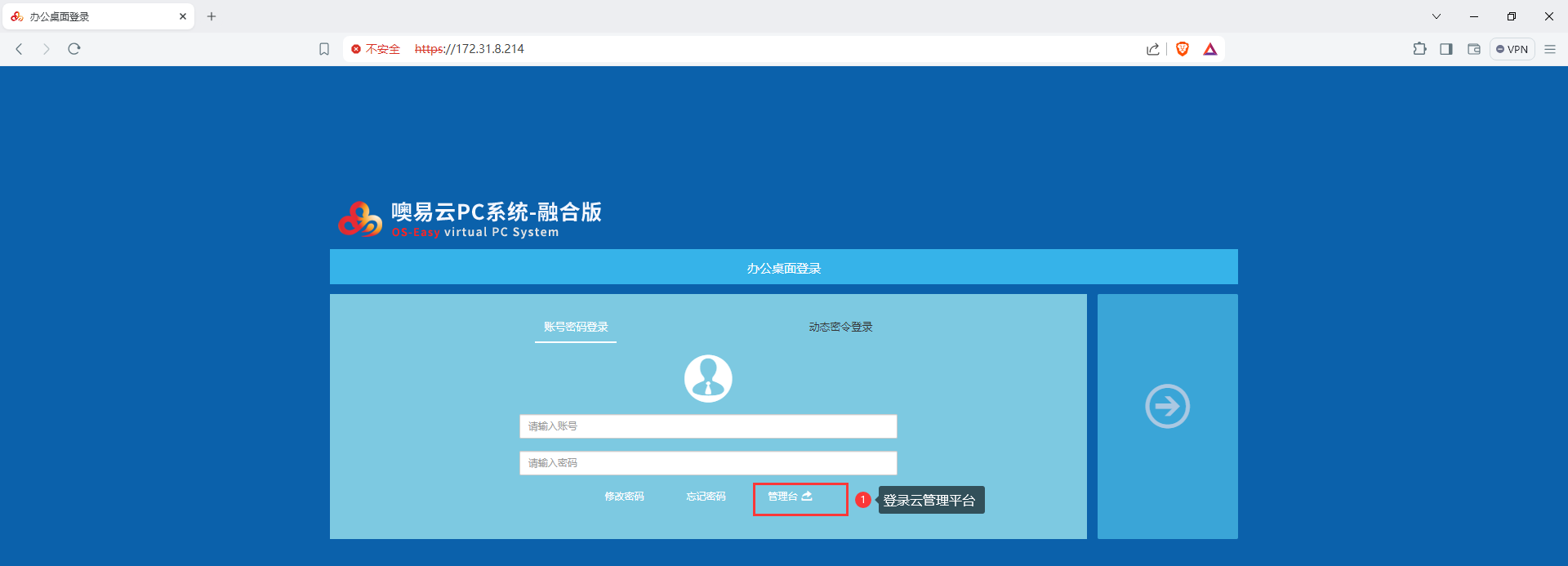The image size is (1568, 566).
Task: Click the share page icon
Action: click(x=1152, y=49)
